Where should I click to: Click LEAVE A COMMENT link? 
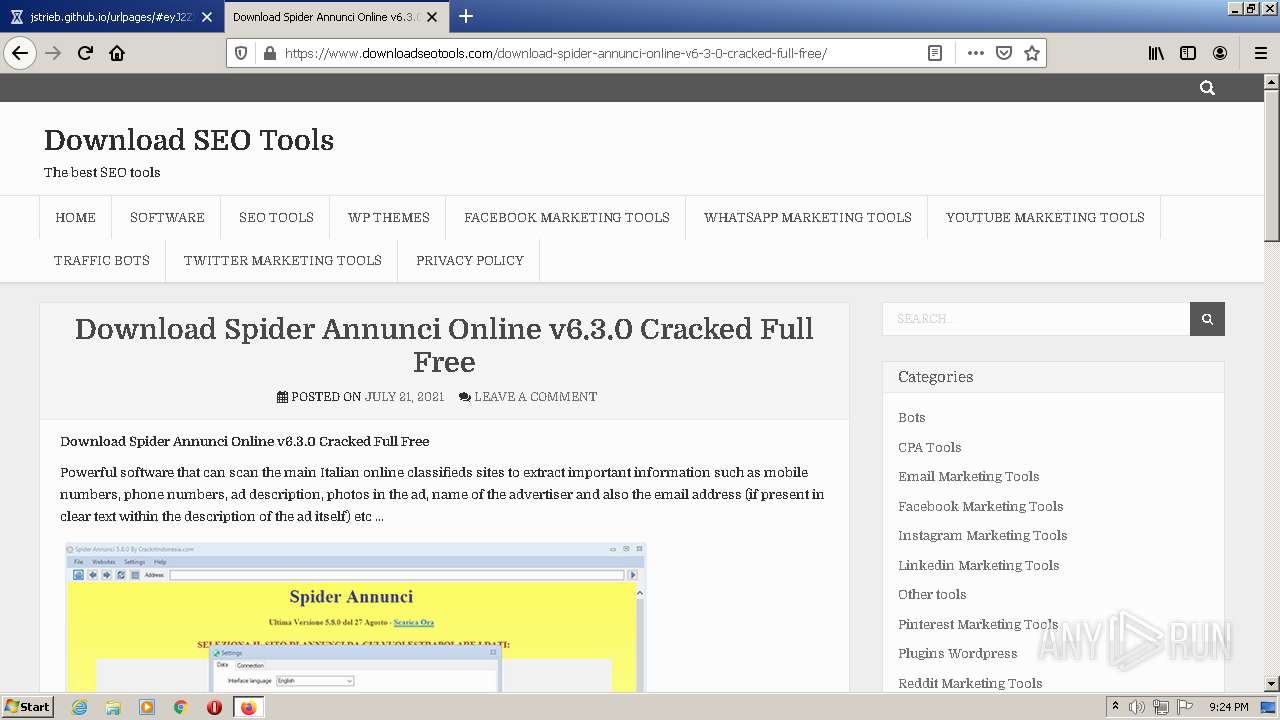[x=535, y=397]
